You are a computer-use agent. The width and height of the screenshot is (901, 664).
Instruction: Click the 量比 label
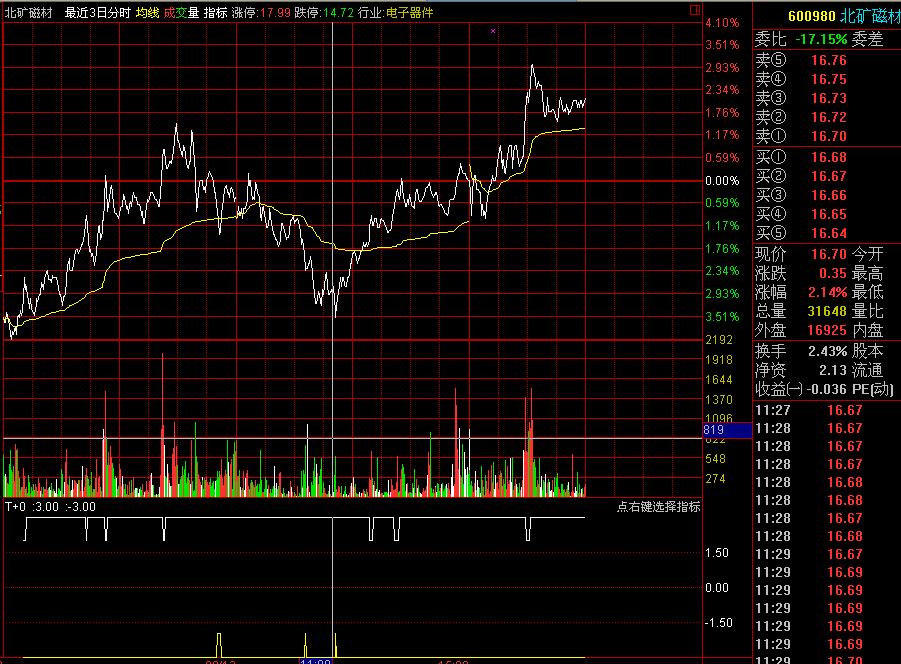(867, 311)
